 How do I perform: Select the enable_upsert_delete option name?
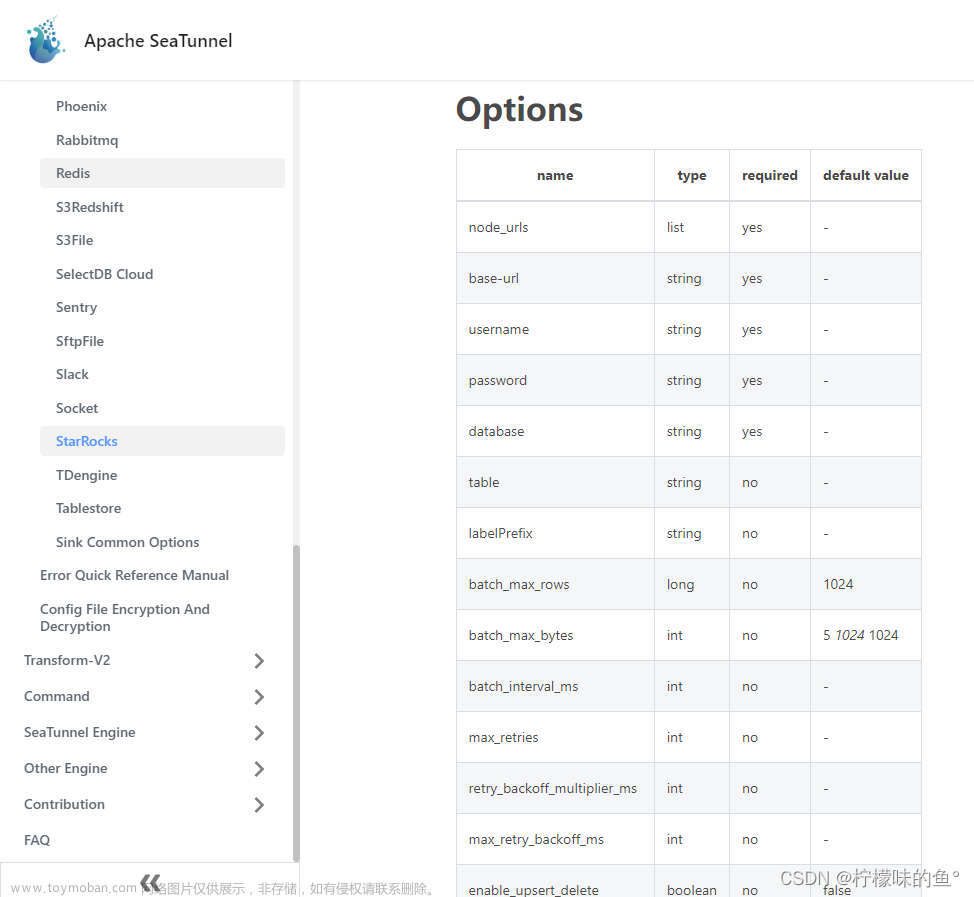534,890
